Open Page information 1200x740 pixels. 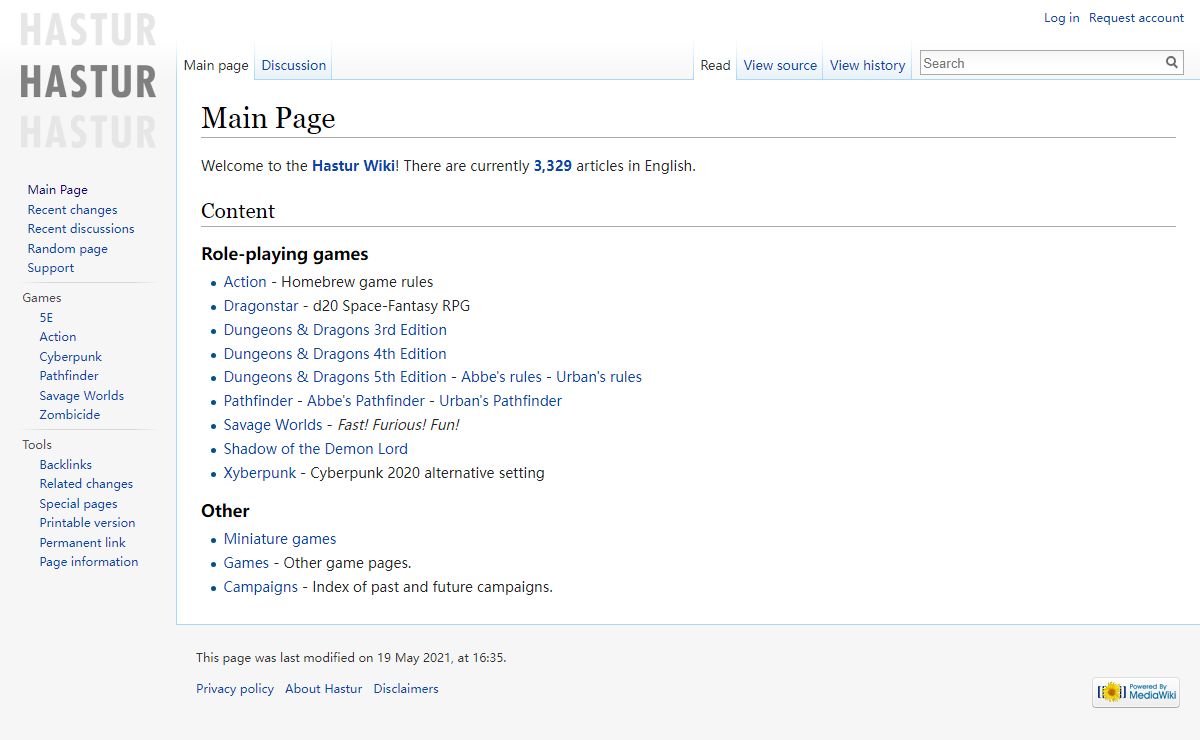coord(89,562)
